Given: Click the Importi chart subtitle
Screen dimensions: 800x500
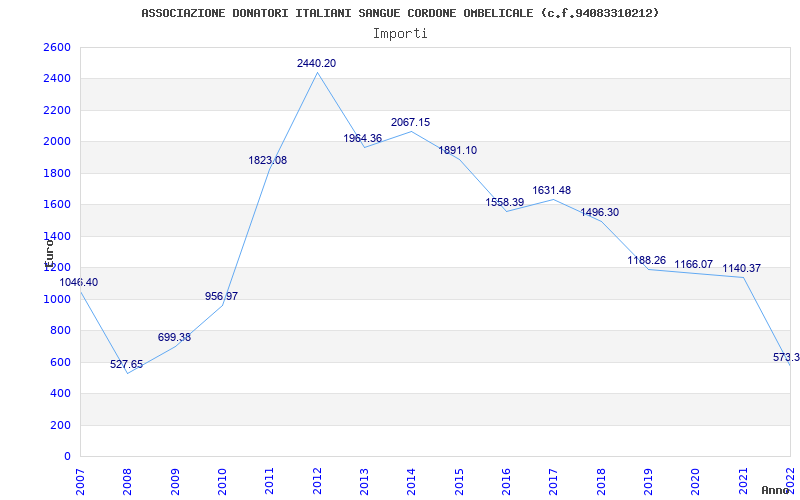Looking at the screenshot, I should [400, 34].
